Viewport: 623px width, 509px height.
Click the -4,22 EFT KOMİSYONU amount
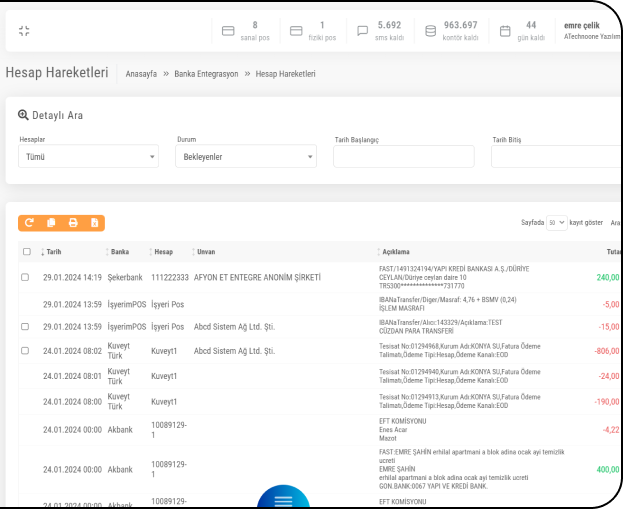coord(611,430)
